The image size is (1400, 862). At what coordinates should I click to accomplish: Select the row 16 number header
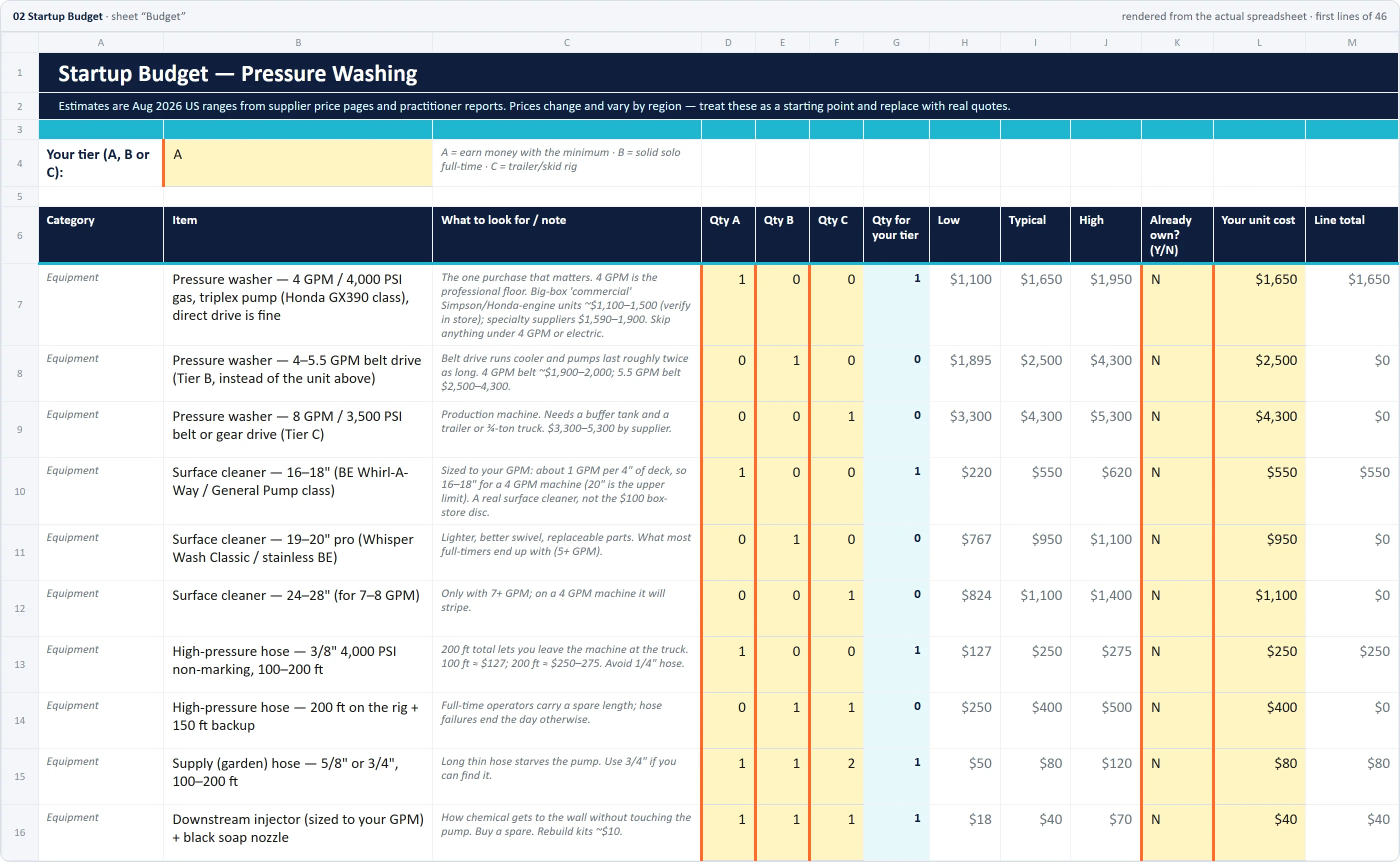coord(19,832)
